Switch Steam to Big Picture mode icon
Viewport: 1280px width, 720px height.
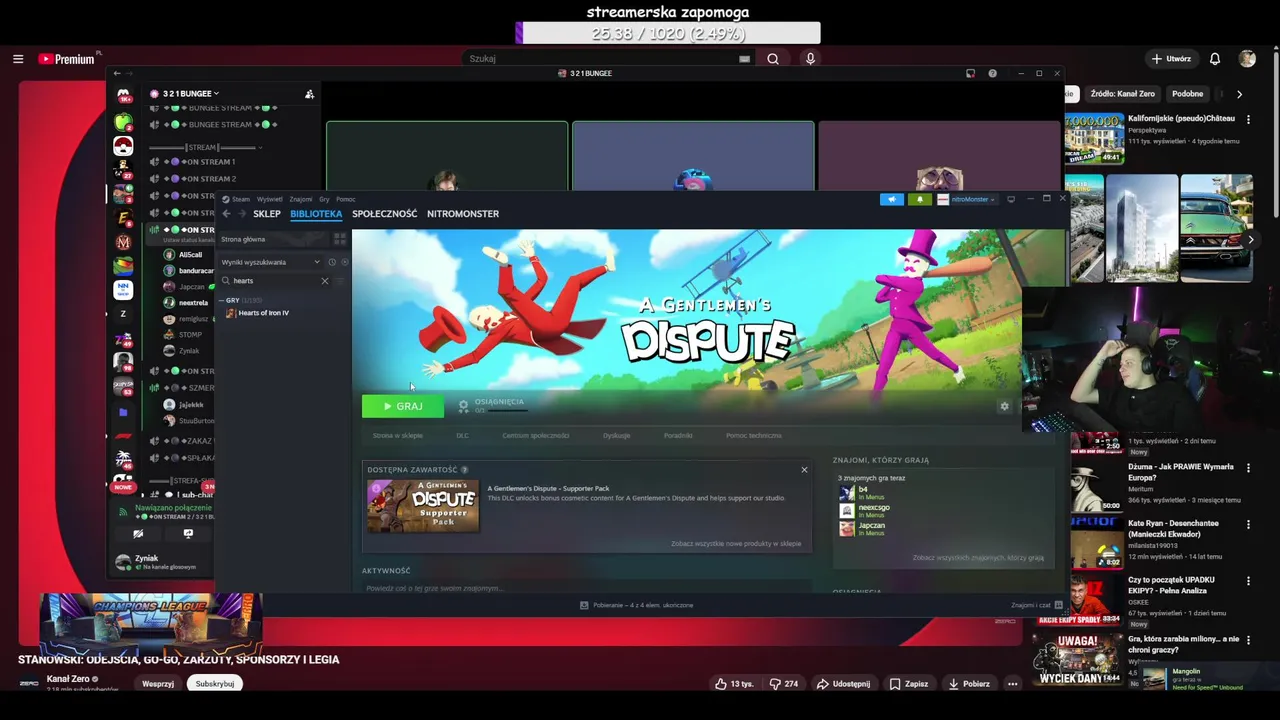1011,199
